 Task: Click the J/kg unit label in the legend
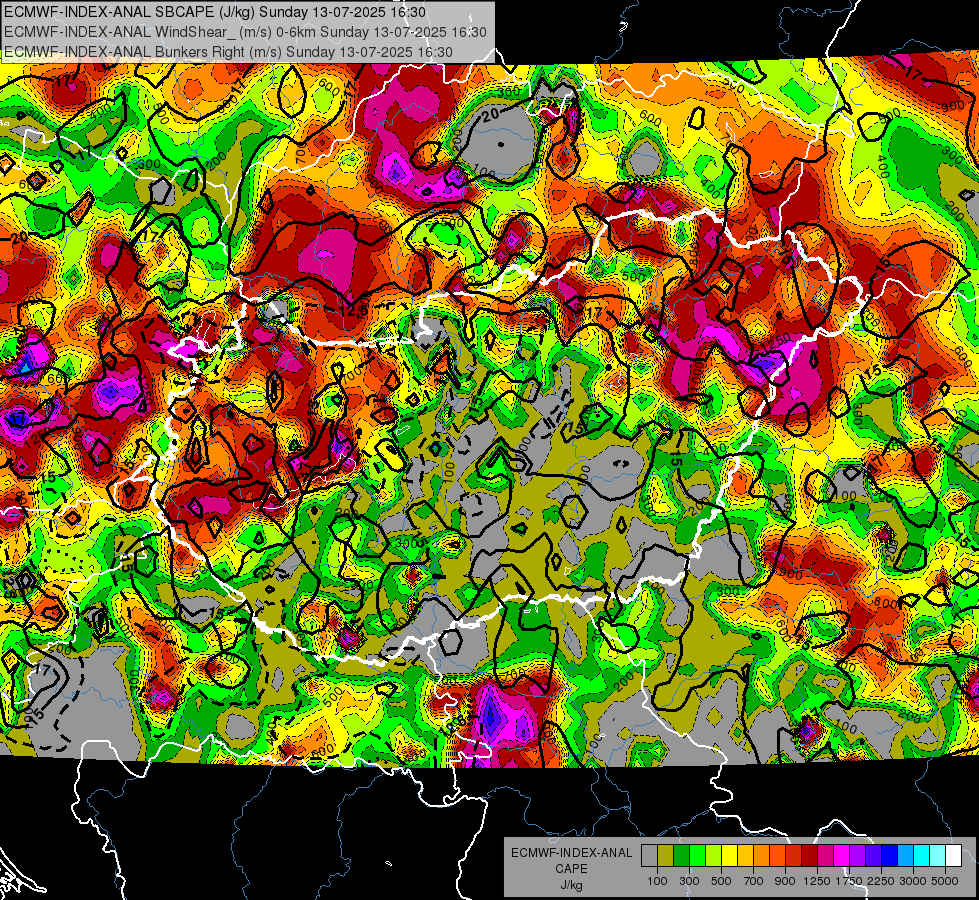click(571, 886)
